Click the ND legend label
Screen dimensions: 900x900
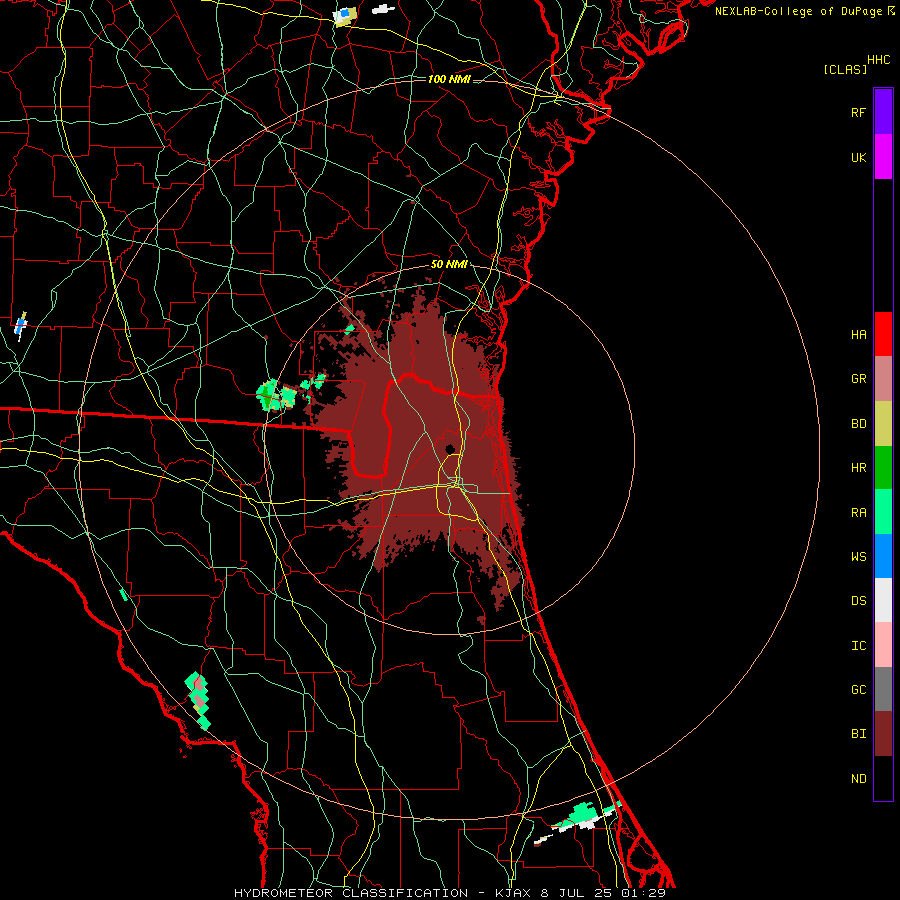point(858,779)
